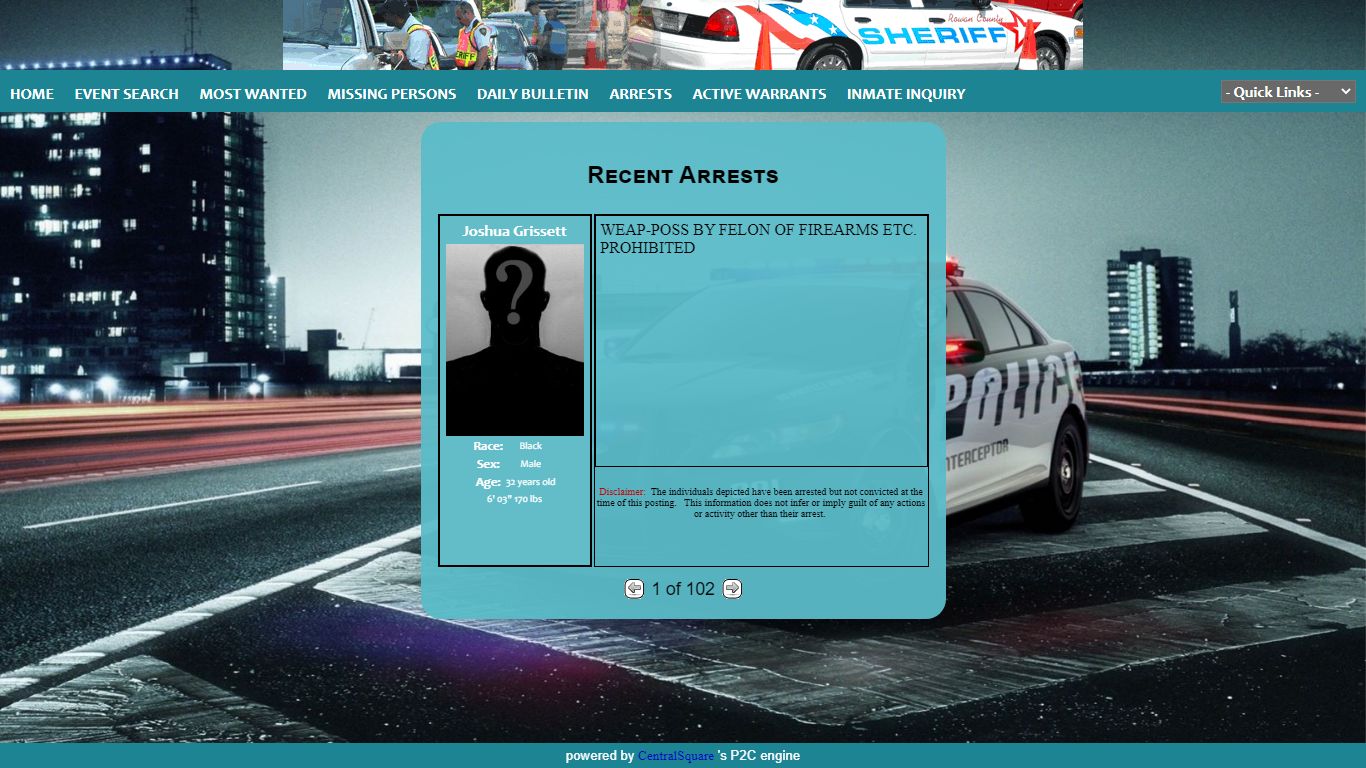
Task: Go to the previous arrest record arrow
Action: (634, 589)
